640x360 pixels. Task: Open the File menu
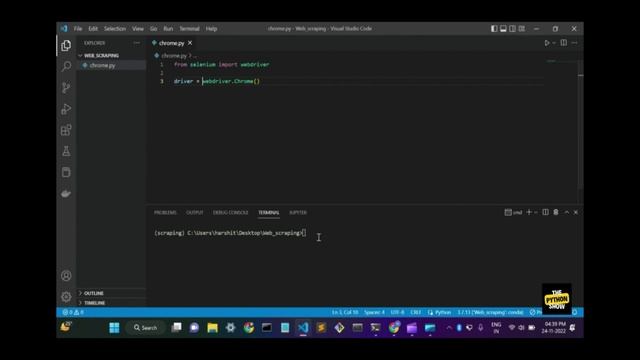78,29
